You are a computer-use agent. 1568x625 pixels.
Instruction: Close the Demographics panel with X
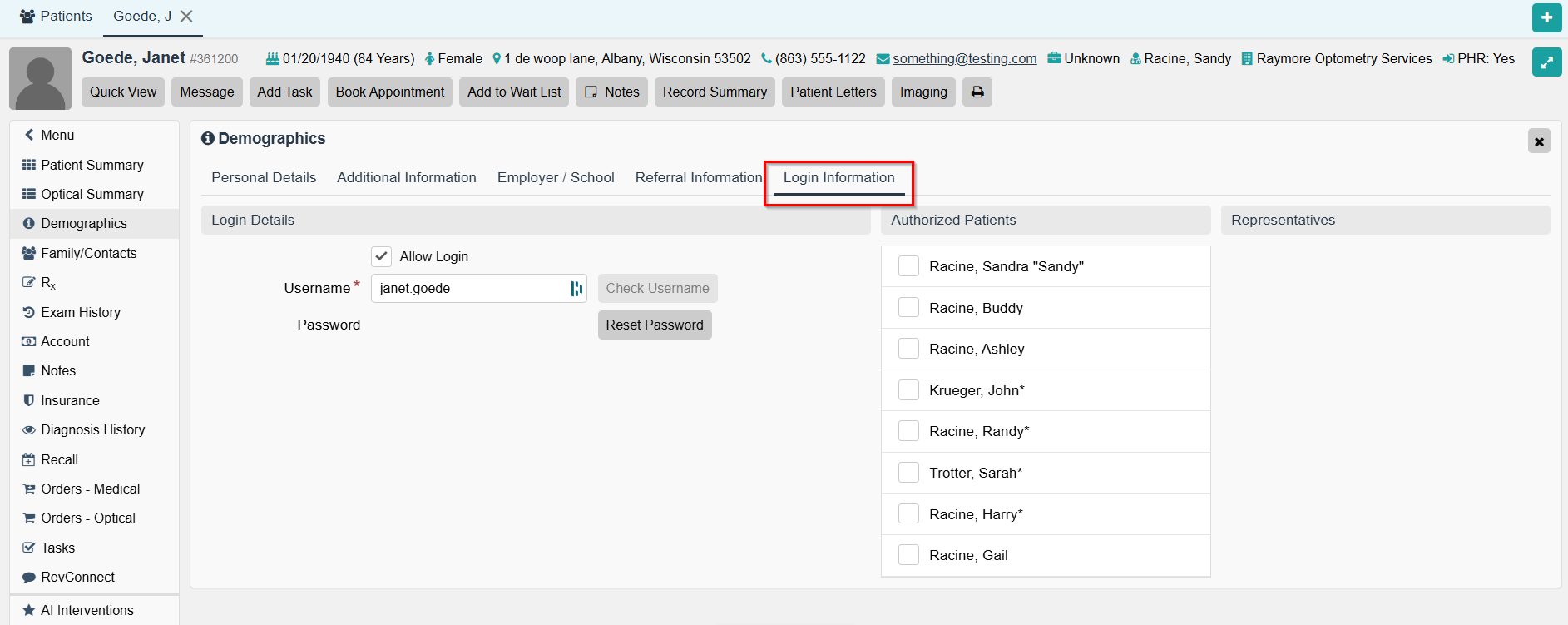point(1539,141)
